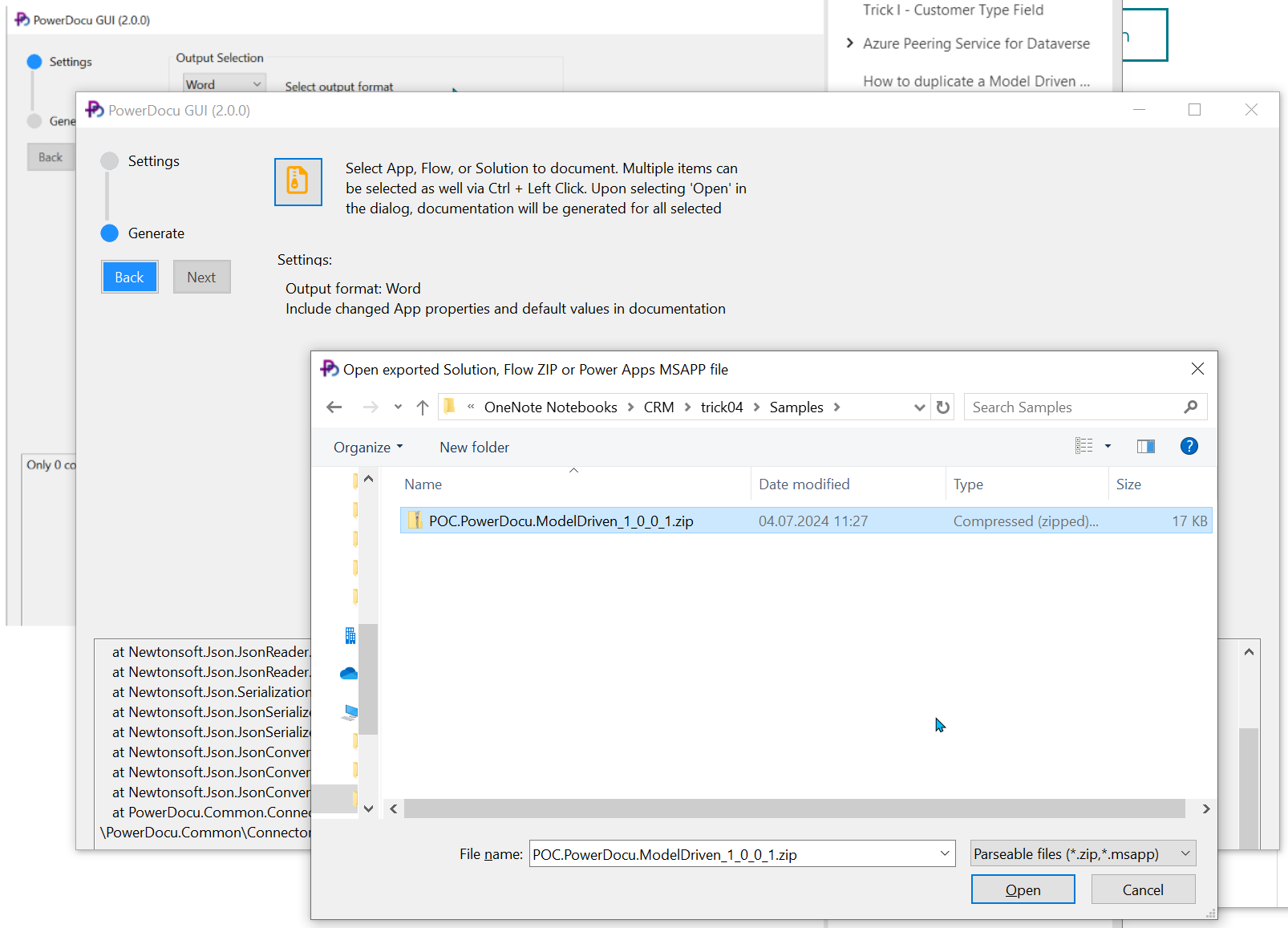Click the blue building icon in the nav pane

coord(350,635)
